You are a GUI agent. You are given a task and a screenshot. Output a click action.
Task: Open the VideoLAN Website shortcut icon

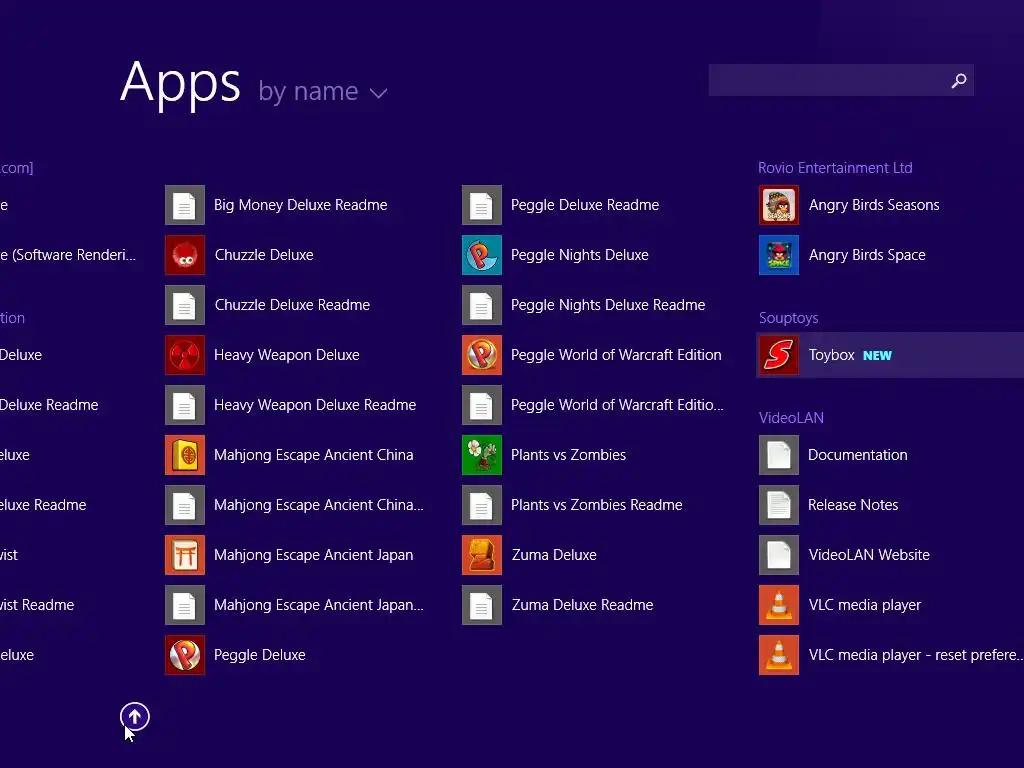[779, 554]
